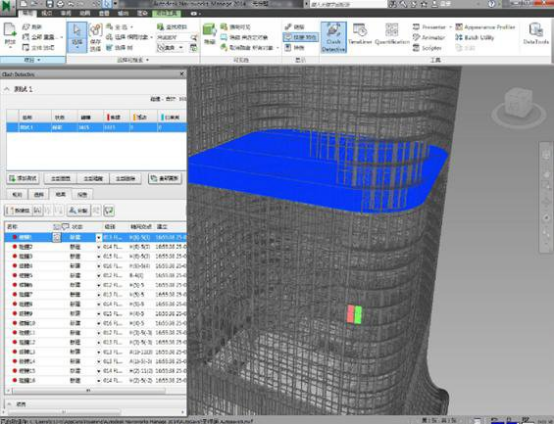Click the cyan-marked column header in tests table
554x425 pixels.
pos(172,117)
